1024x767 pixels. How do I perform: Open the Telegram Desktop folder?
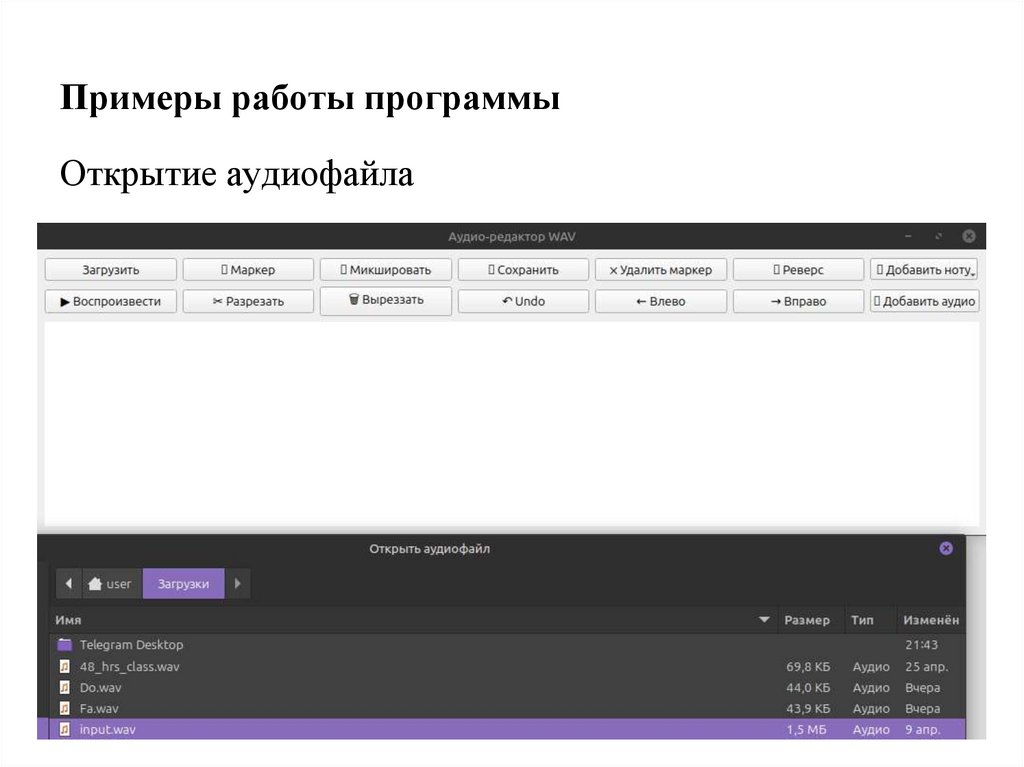pyautogui.click(x=507, y=645)
